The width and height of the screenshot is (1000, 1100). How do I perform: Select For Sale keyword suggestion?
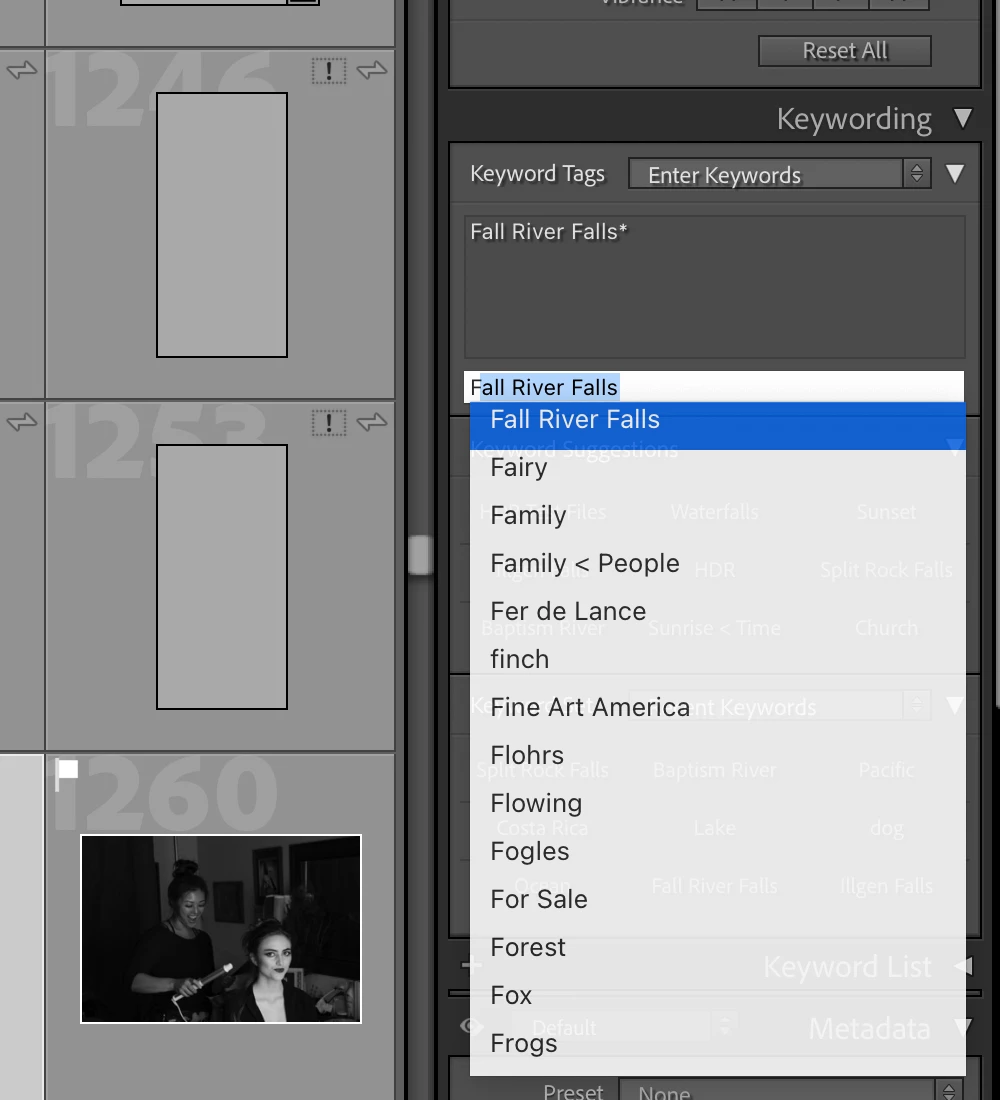[717, 899]
